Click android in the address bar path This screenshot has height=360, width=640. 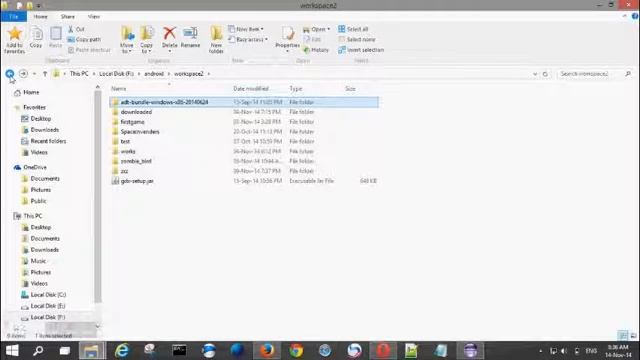154,74
